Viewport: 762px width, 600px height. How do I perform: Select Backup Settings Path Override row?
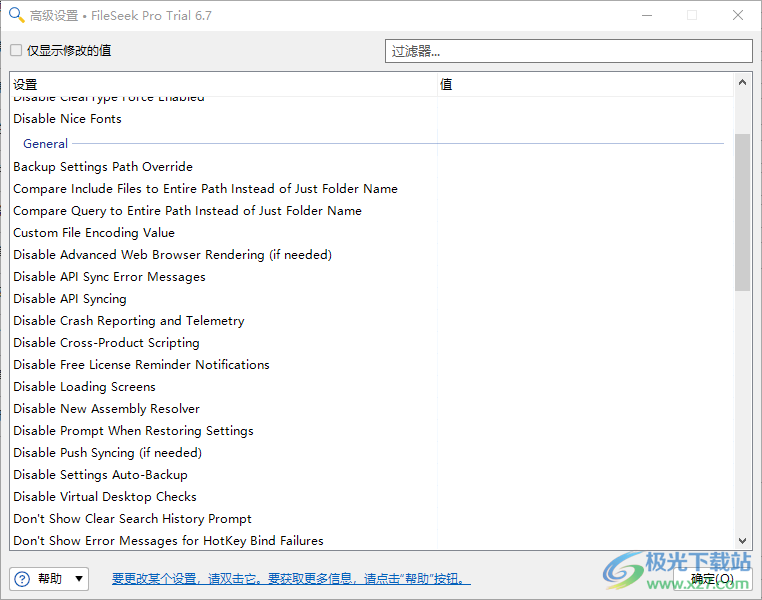tap(372, 167)
